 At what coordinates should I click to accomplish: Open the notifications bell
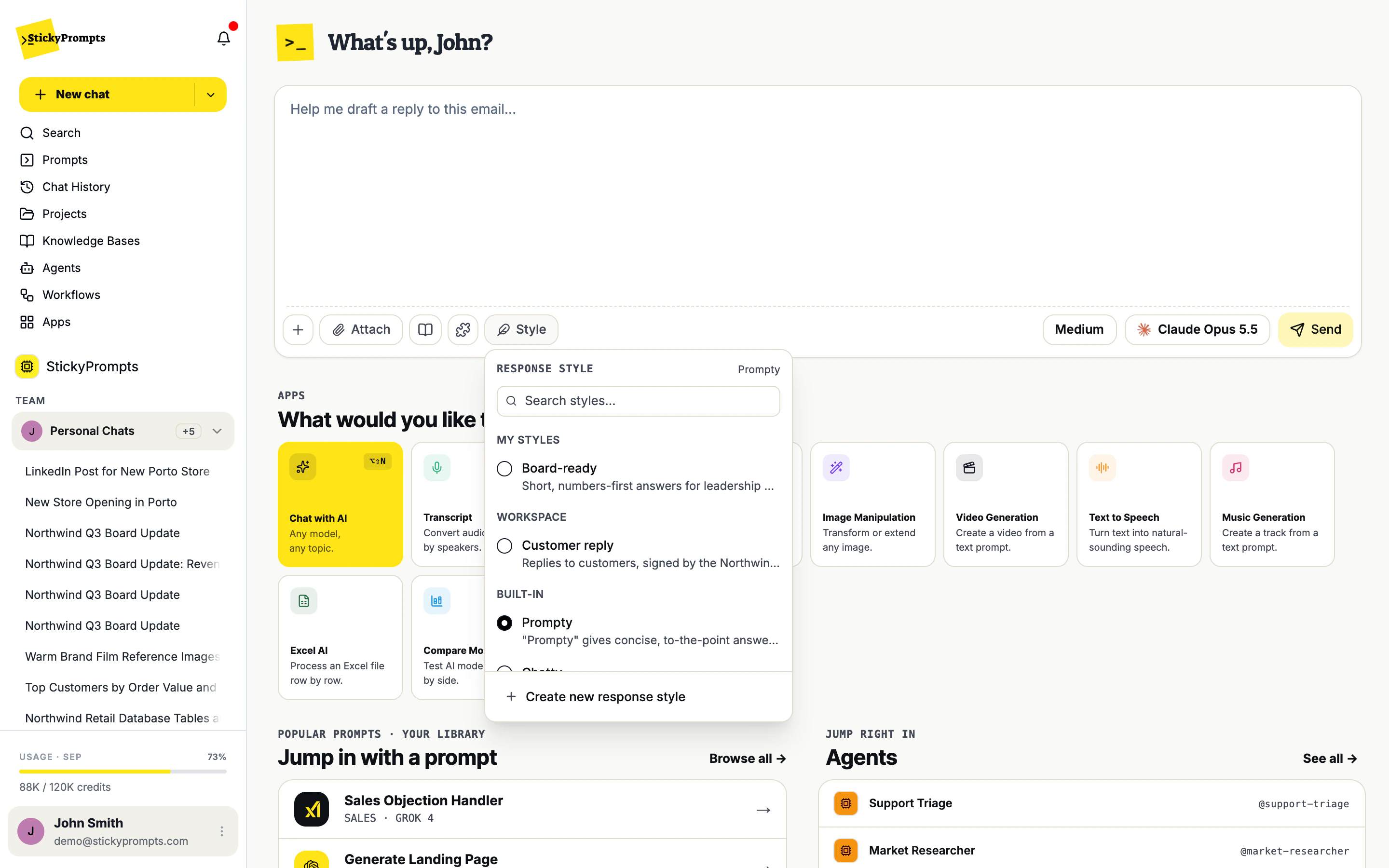(223, 38)
